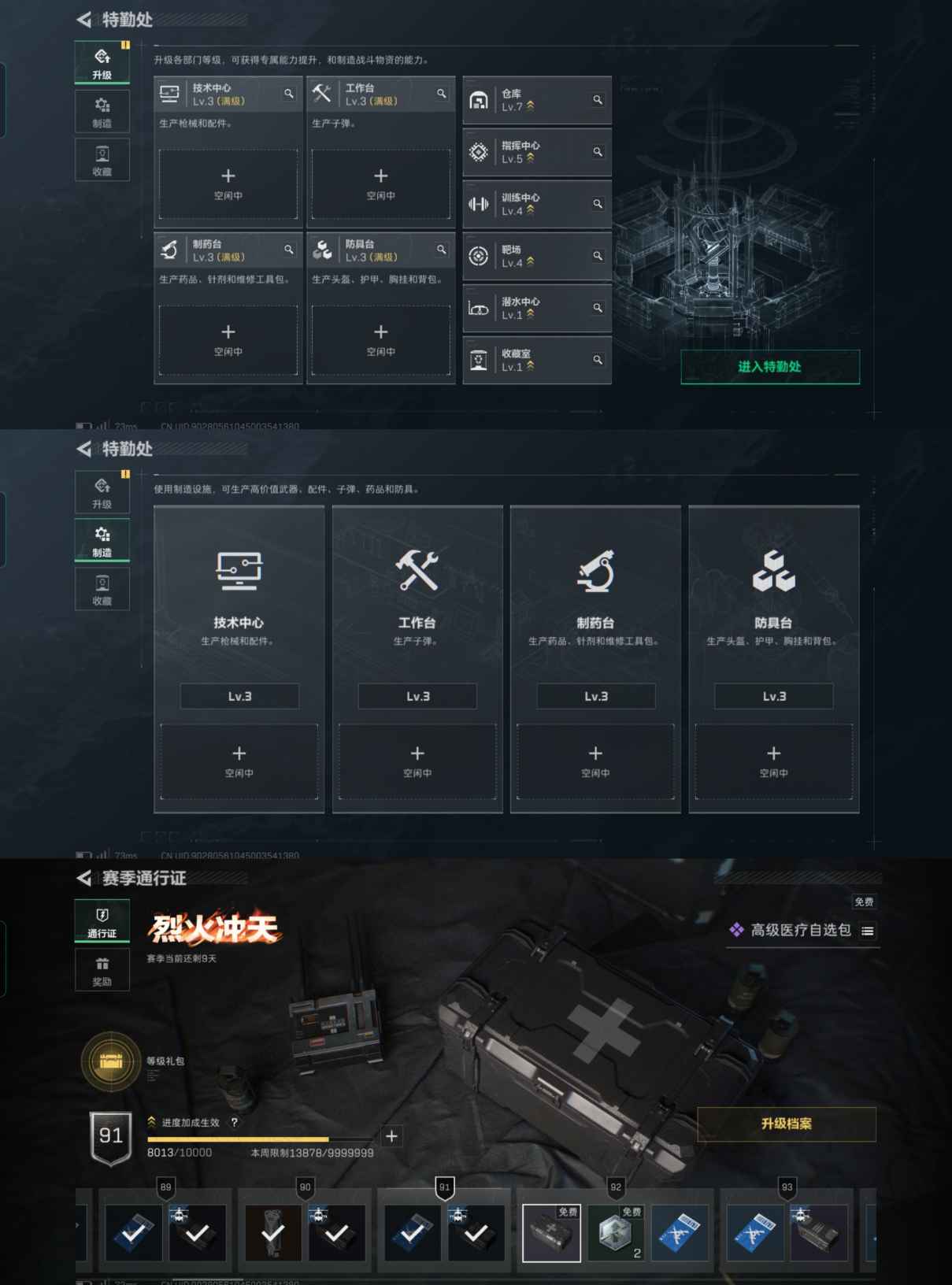Open the list icon beside 高级医疗自选包
The height and width of the screenshot is (1285, 952).
(x=868, y=931)
